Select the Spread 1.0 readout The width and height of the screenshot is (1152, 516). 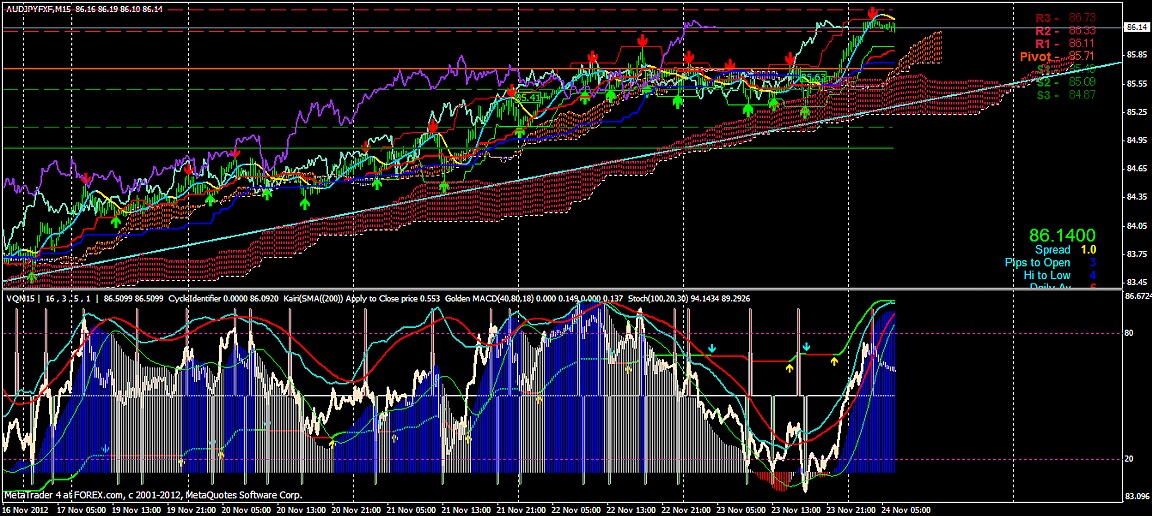pos(1060,250)
